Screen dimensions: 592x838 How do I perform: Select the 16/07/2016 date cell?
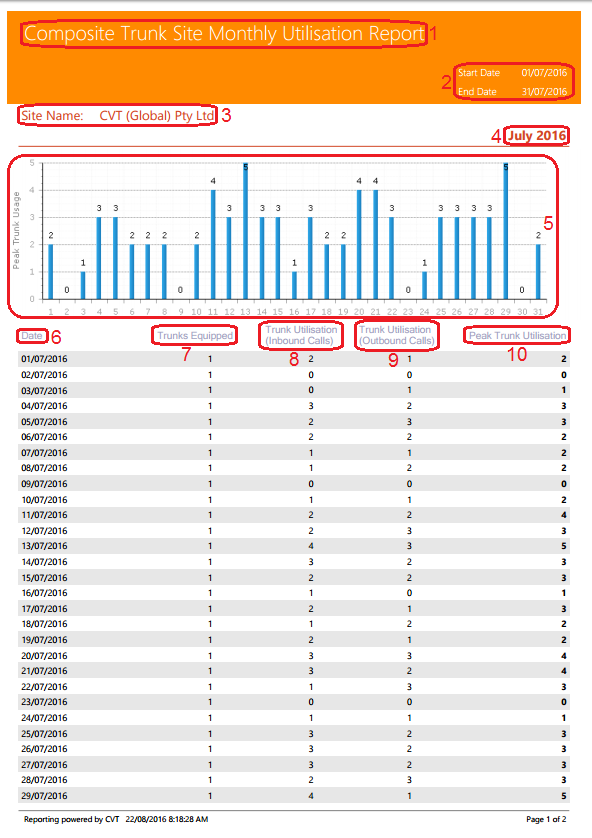click(x=44, y=593)
